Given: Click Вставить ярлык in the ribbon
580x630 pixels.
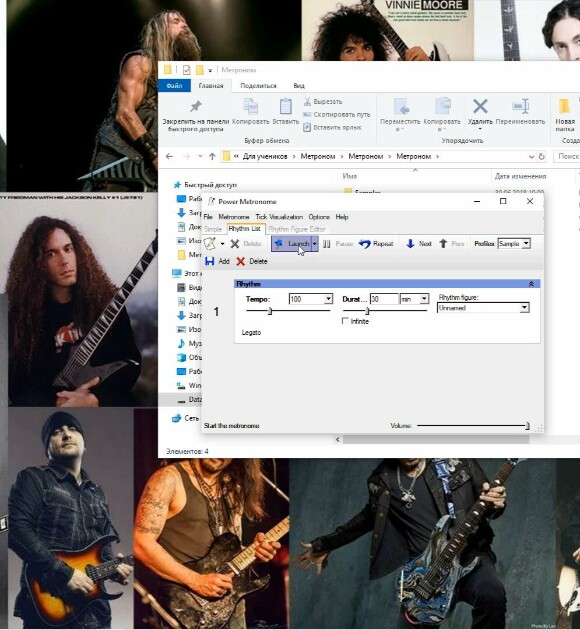Looking at the screenshot, I should click(x=332, y=127).
